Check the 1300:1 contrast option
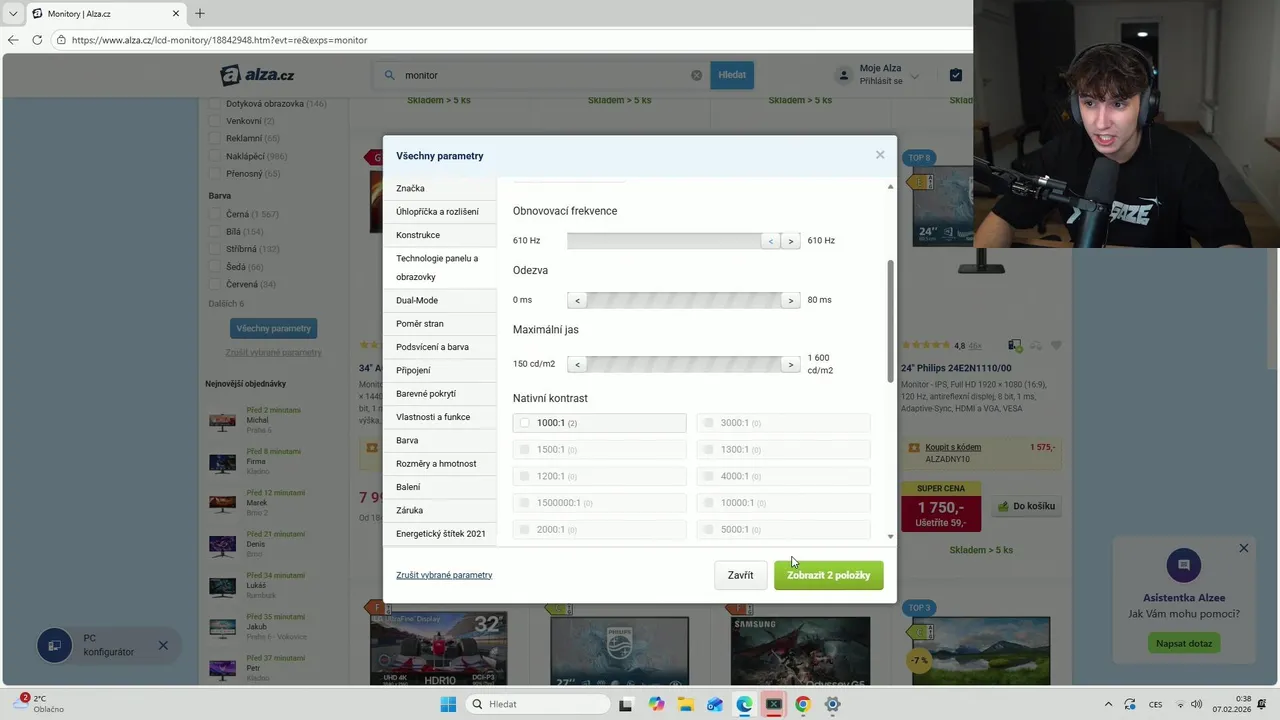The width and height of the screenshot is (1280, 720). point(708,450)
